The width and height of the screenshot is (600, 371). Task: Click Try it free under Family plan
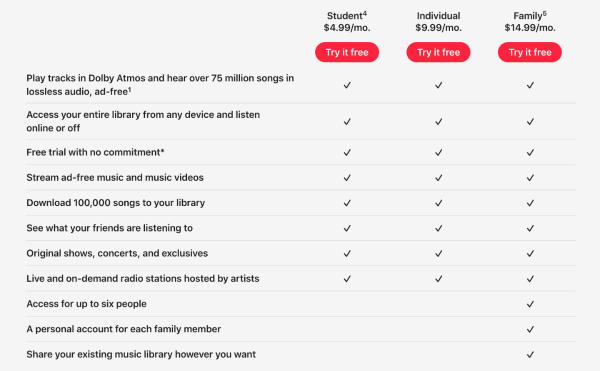[530, 52]
